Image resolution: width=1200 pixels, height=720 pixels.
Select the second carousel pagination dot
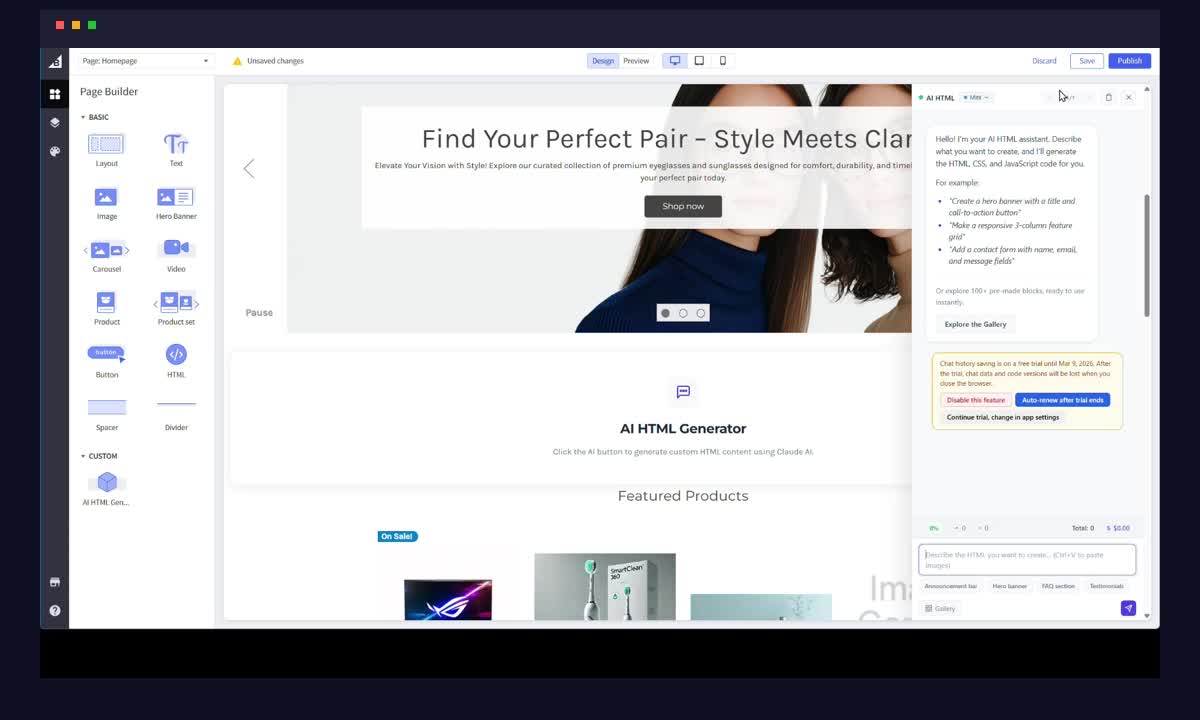tap(683, 313)
